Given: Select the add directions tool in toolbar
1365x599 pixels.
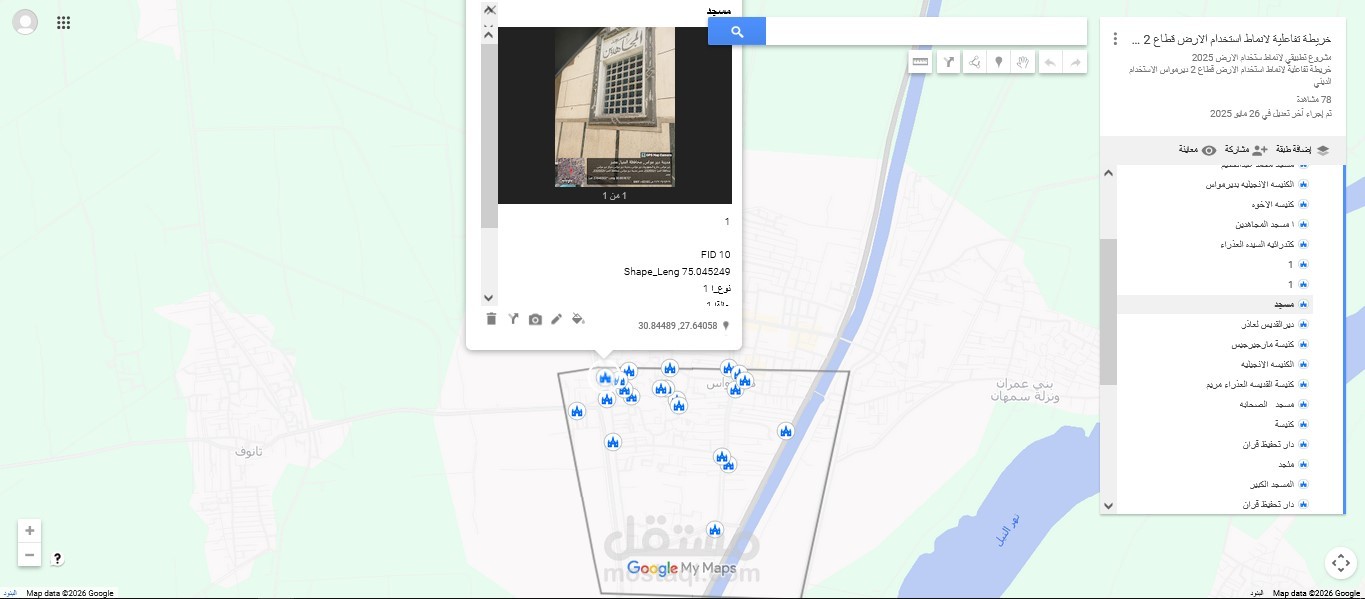Looking at the screenshot, I should pyautogui.click(x=947, y=62).
